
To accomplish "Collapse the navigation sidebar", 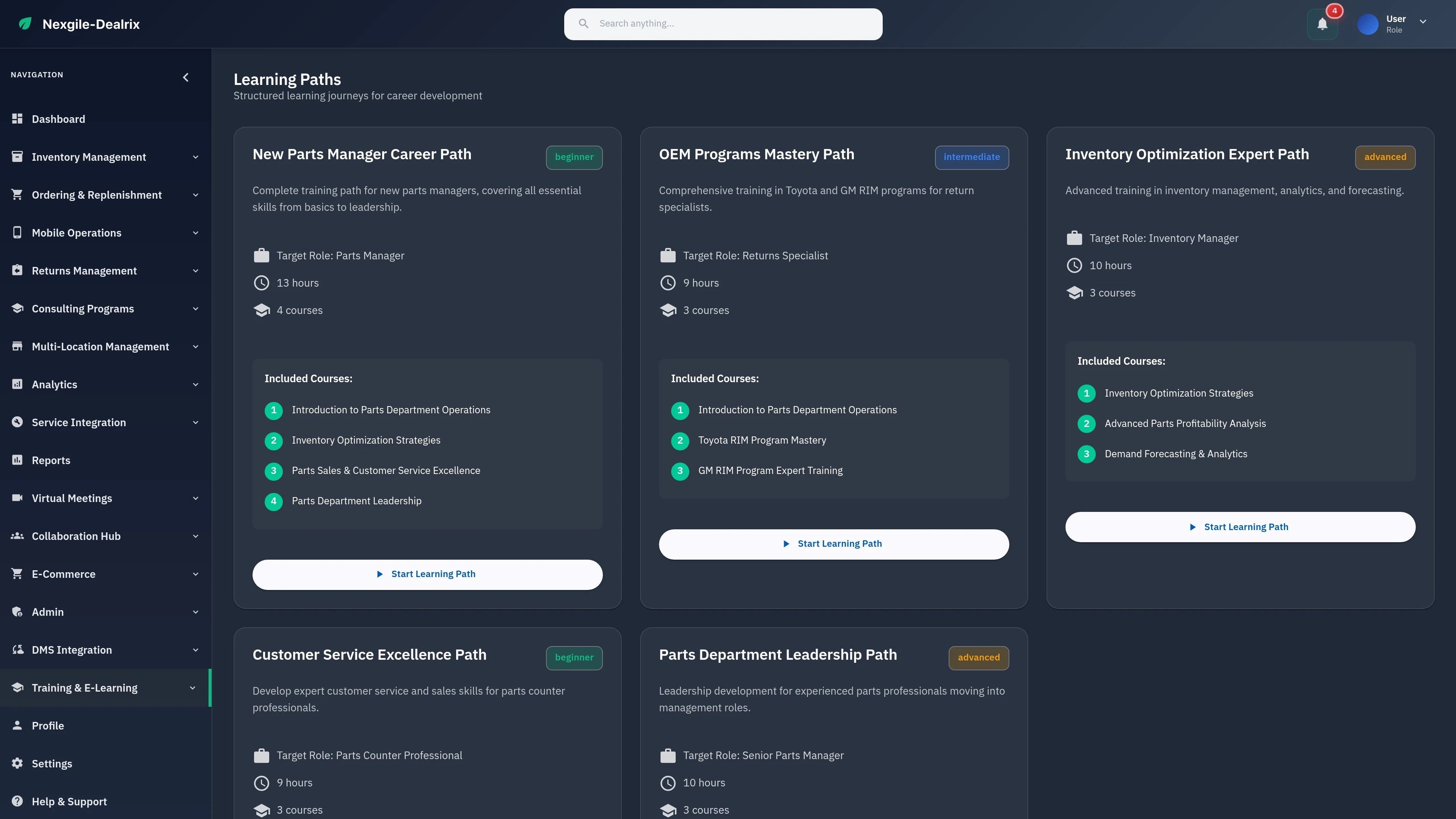I will (x=185, y=77).
